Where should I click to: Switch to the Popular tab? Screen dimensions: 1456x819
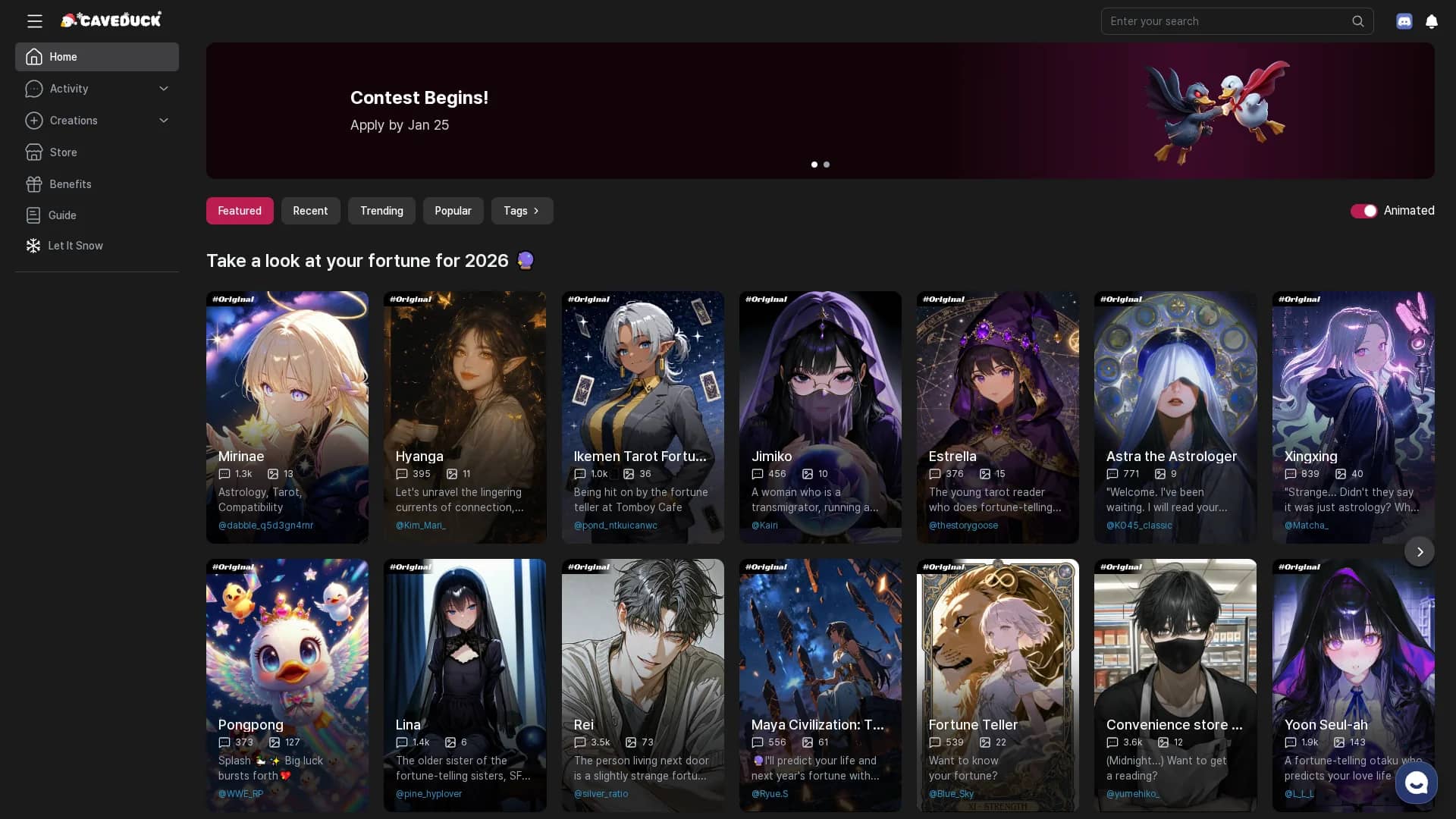tap(453, 211)
